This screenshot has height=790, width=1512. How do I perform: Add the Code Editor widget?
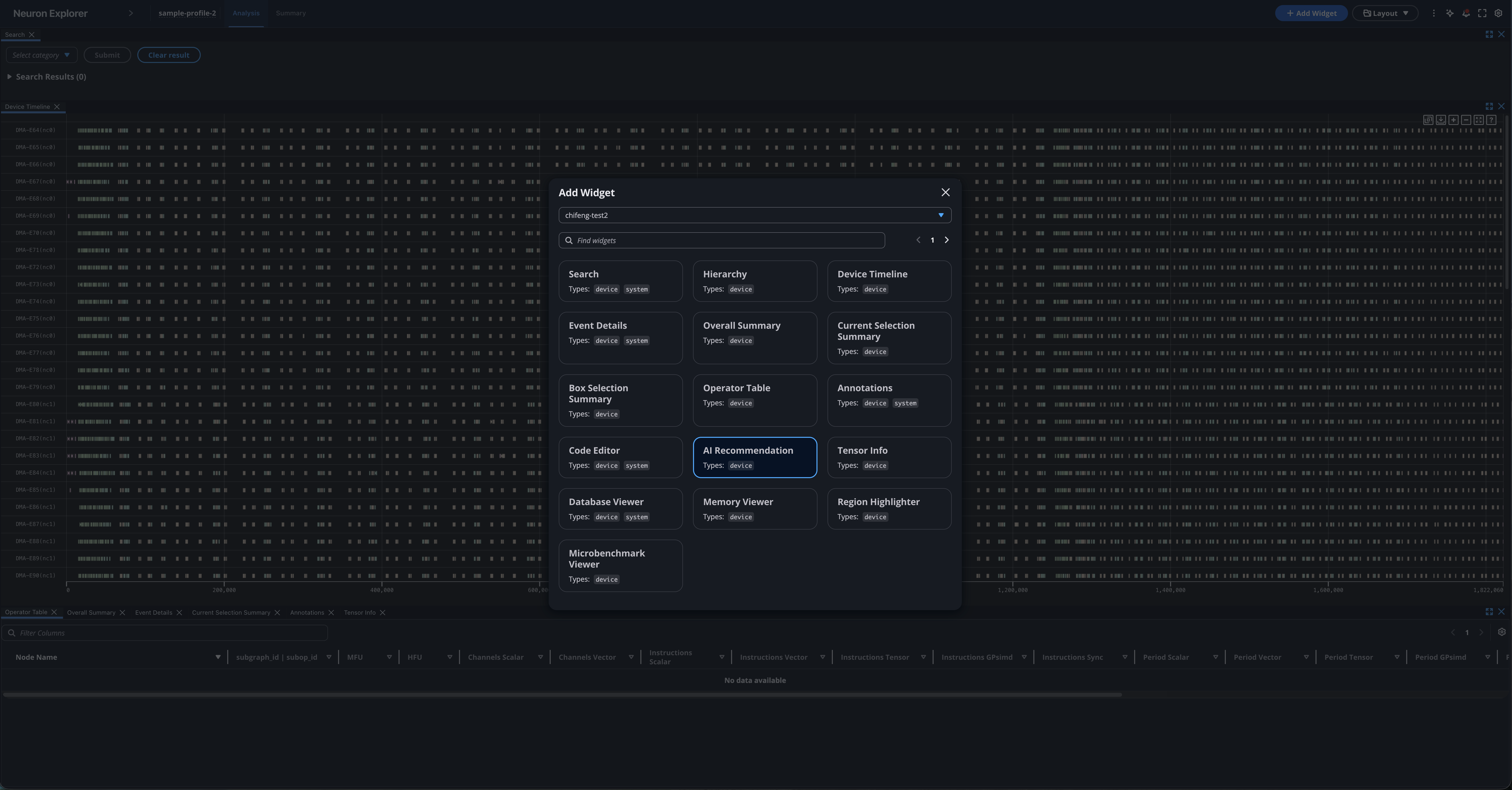[x=620, y=457]
